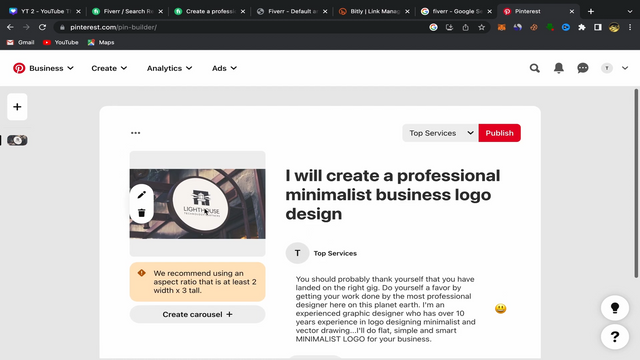Open Chrome three-dot menu
This screenshot has height=360, width=640.
630,27
